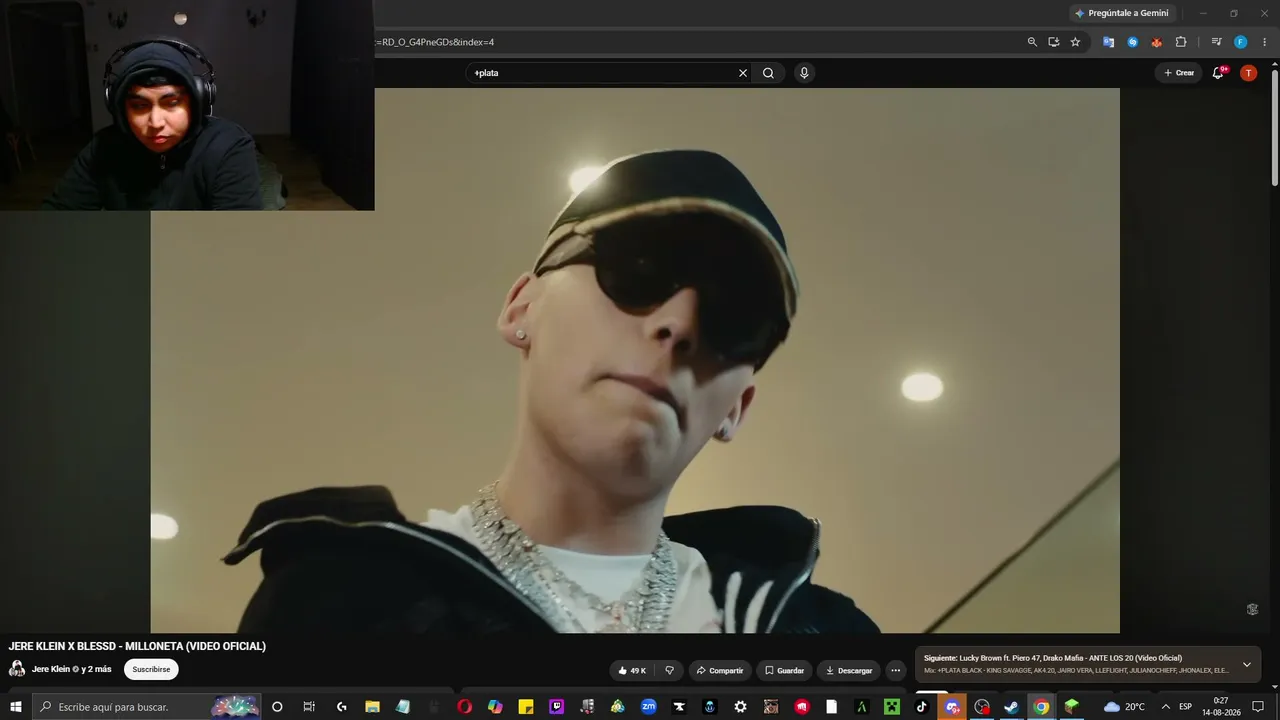Image resolution: width=1280 pixels, height=720 pixels.
Task: Subscribe with the Suscribirse button
Action: tap(151, 669)
